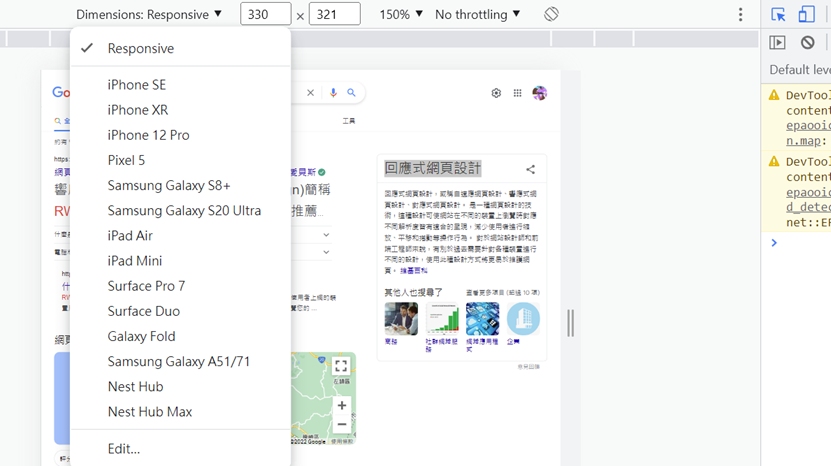Click the share icon in the knowledge panel
The width and height of the screenshot is (831, 466).
531,170
